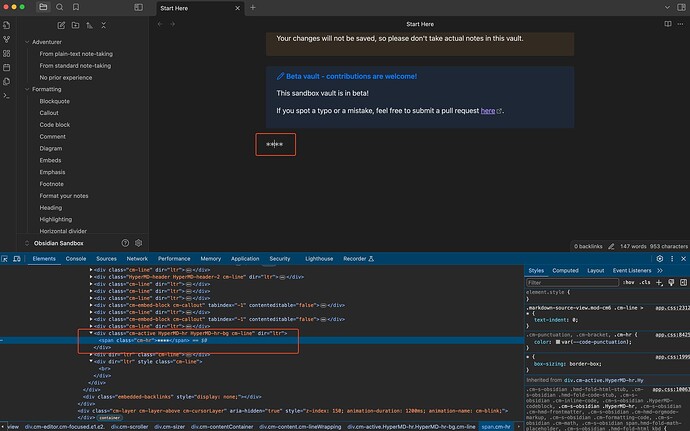Open DevTools settings gear
Screen dimensions: 690x431
(659, 259)
